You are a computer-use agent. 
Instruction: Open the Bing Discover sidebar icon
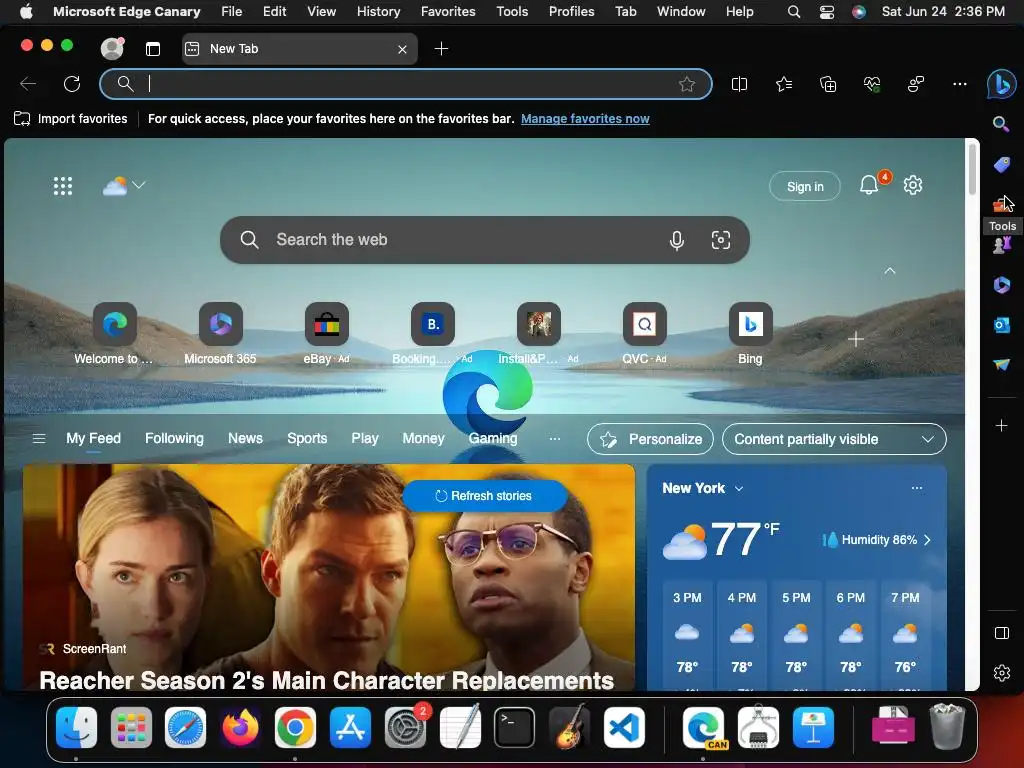click(1001, 84)
